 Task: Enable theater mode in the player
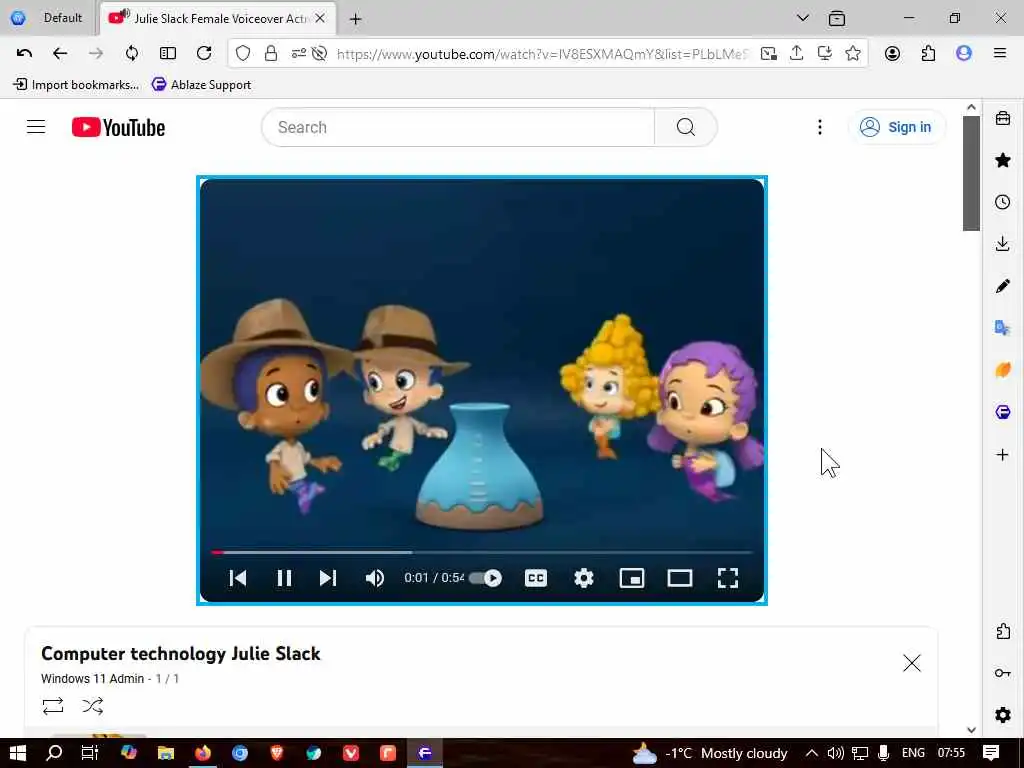click(x=680, y=578)
